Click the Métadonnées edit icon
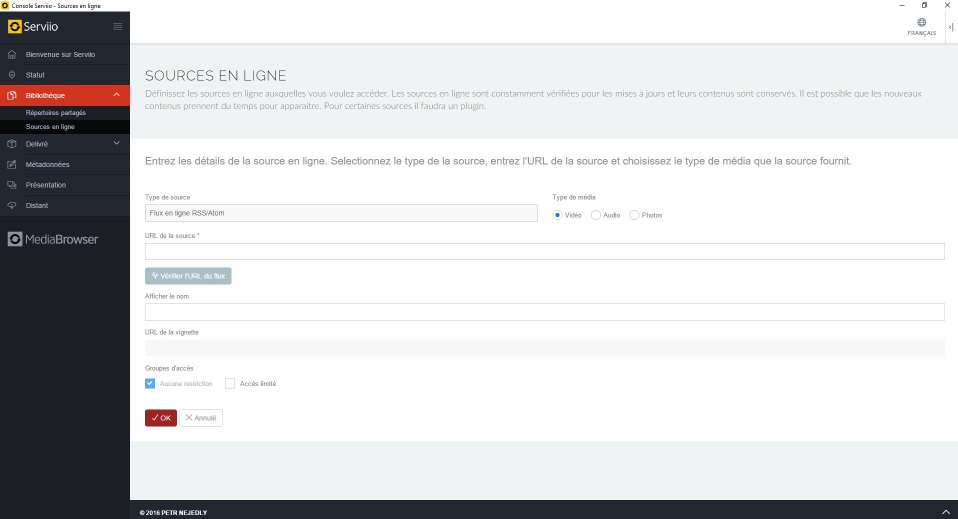The width and height of the screenshot is (958, 519). pos(12,164)
